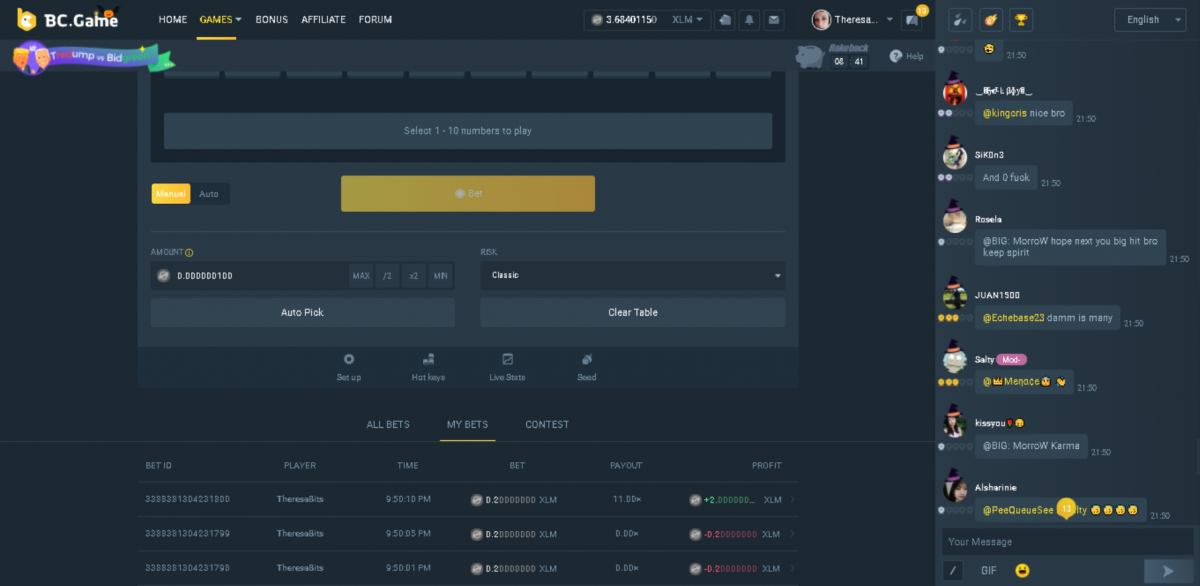Viewport: 1200px width, 586px height.
Task: Expand the XLM currency selector
Action: 689,19
